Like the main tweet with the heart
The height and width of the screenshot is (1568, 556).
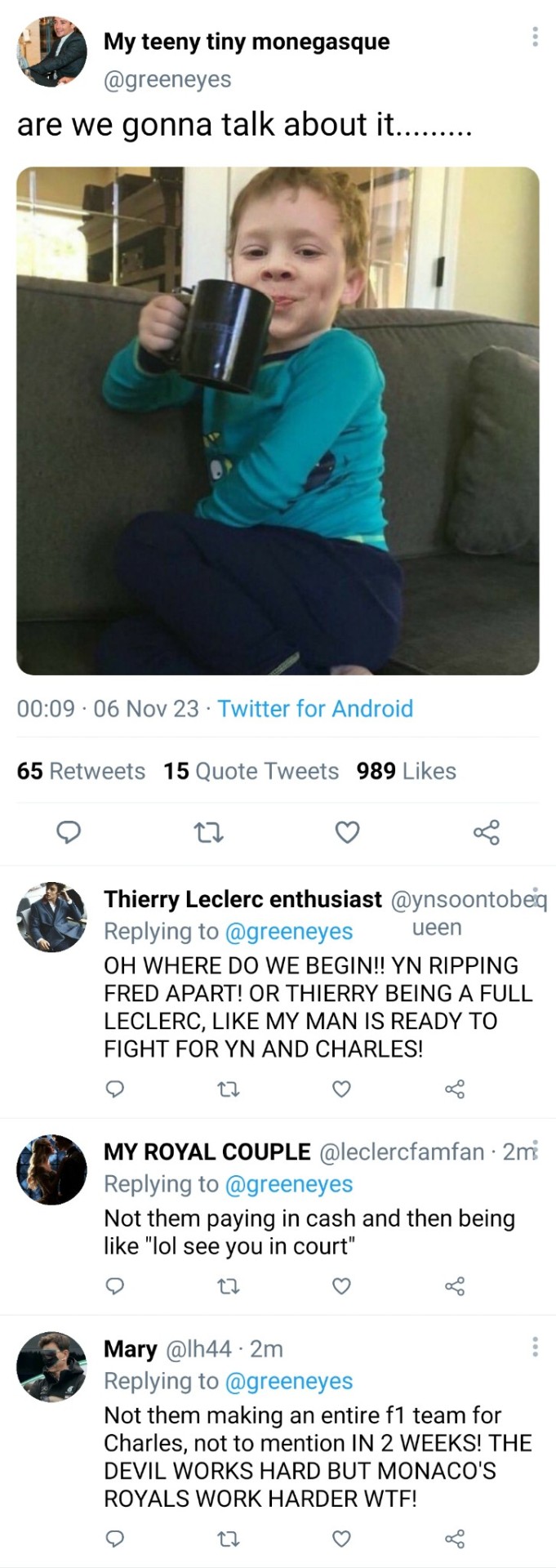(348, 832)
